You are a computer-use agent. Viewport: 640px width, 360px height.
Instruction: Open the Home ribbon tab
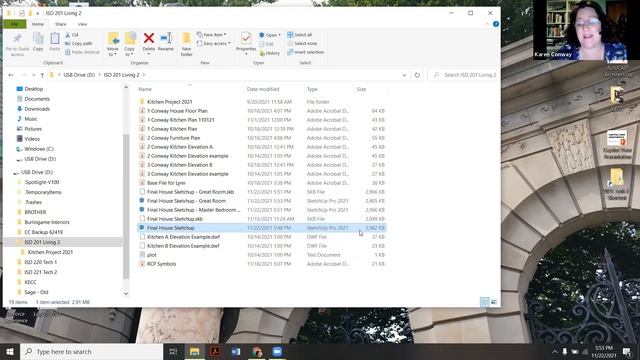pyautogui.click(x=38, y=24)
